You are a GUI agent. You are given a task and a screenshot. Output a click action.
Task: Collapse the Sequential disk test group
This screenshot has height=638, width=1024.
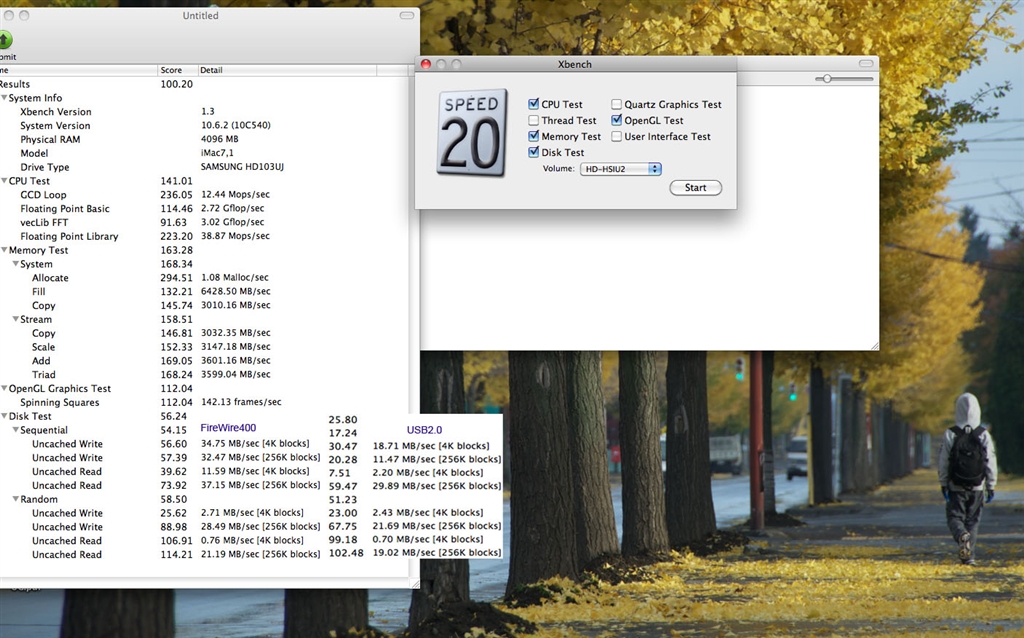pyautogui.click(x=15, y=430)
